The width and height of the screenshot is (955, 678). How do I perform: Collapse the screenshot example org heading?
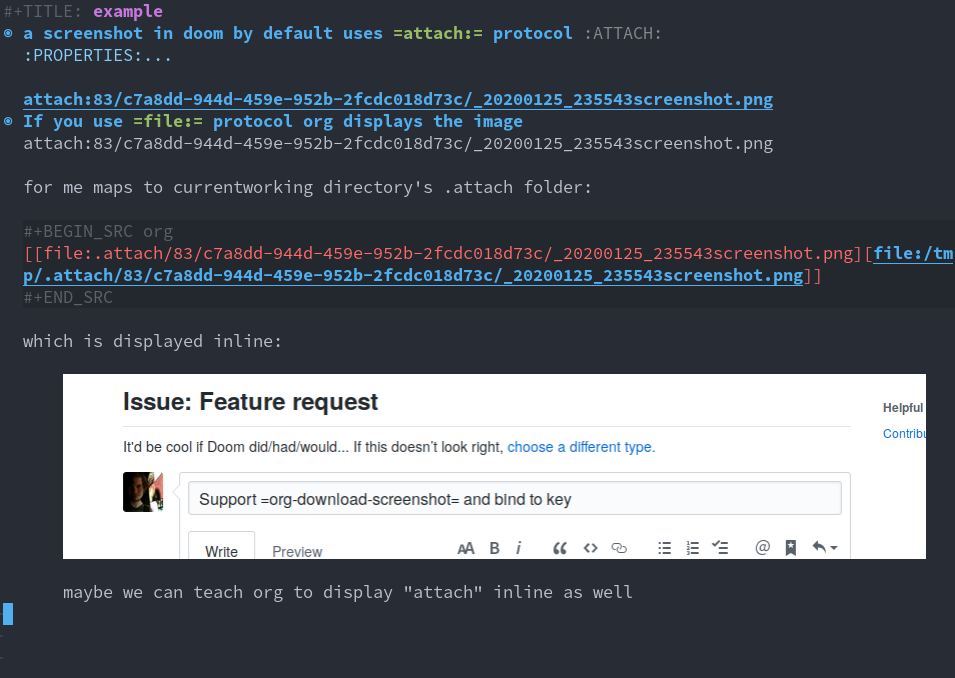pos(8,33)
